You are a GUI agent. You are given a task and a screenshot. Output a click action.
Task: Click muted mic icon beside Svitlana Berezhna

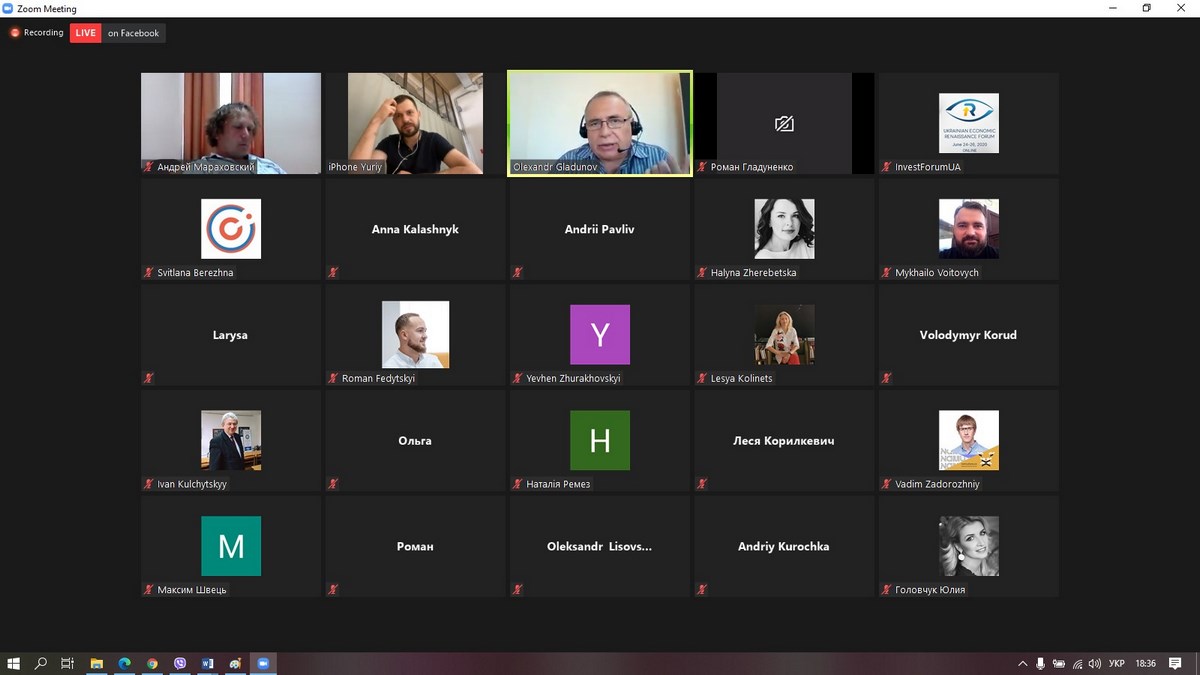[149, 273]
